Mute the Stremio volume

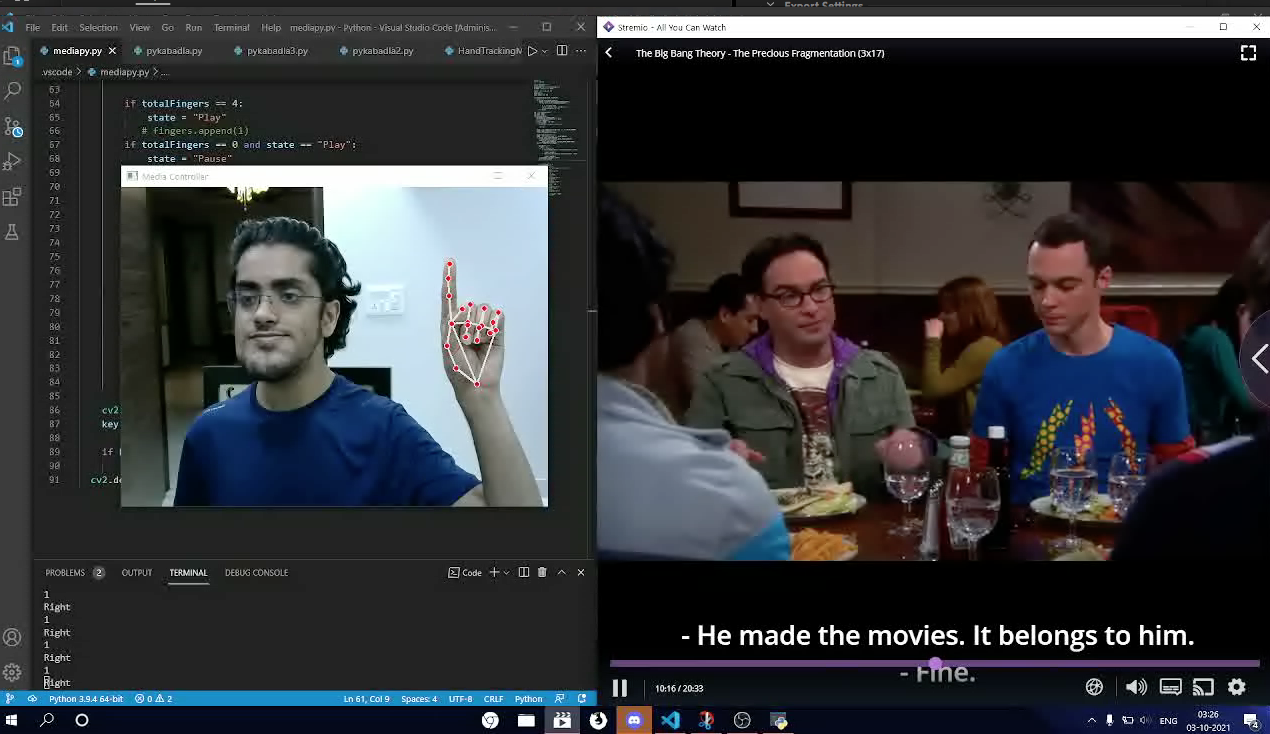pos(1136,687)
